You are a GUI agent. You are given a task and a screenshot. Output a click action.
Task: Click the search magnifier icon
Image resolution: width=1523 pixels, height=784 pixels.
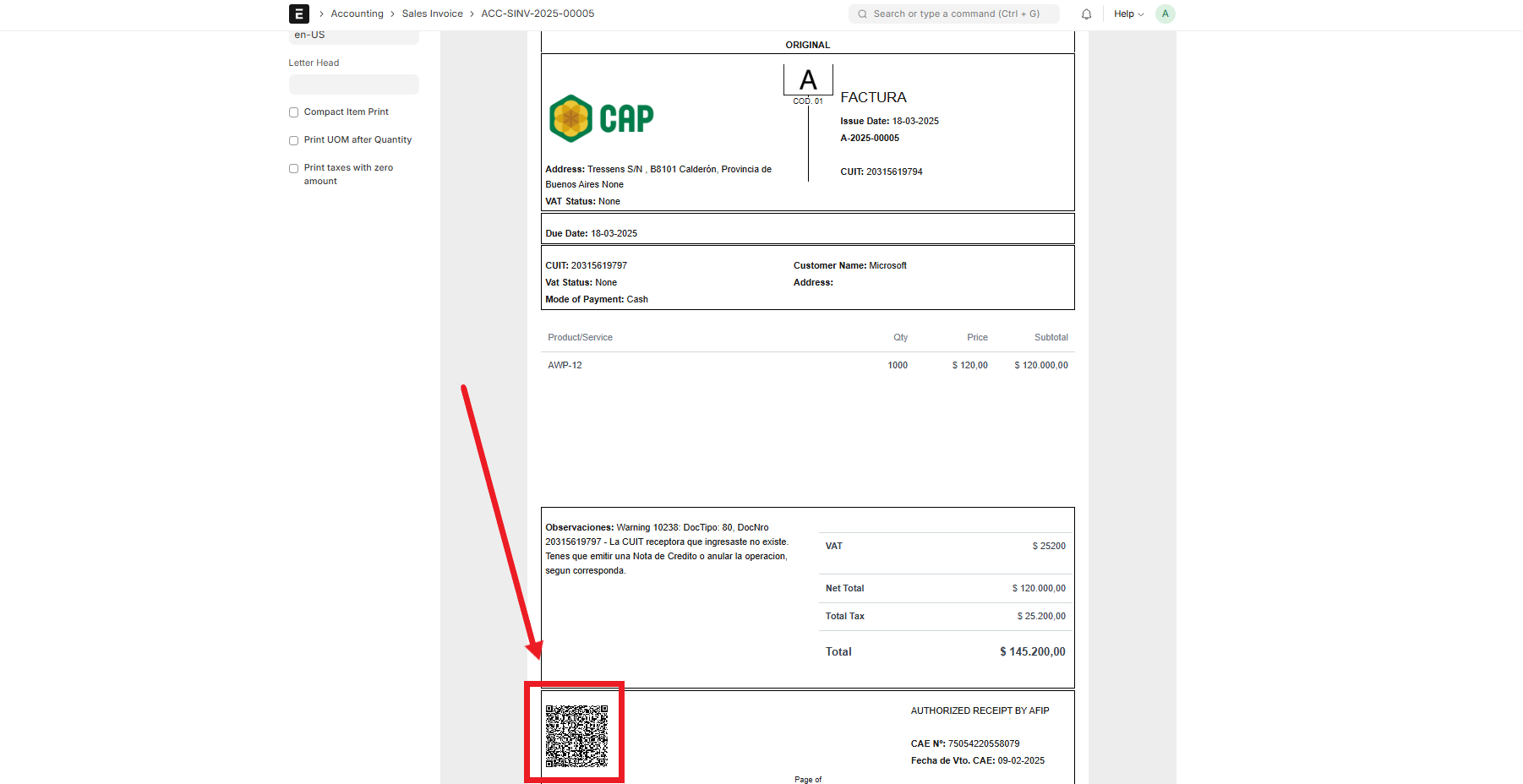861,14
